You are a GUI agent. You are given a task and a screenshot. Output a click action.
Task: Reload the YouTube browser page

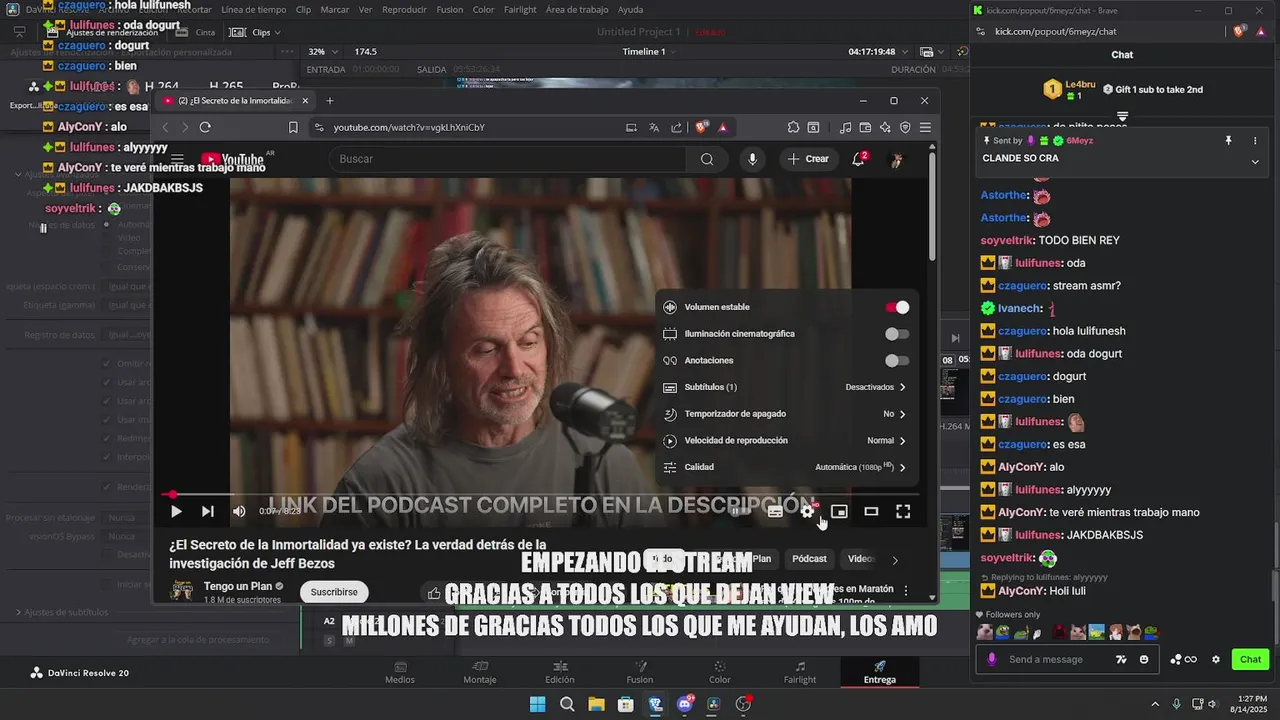pyautogui.click(x=205, y=127)
